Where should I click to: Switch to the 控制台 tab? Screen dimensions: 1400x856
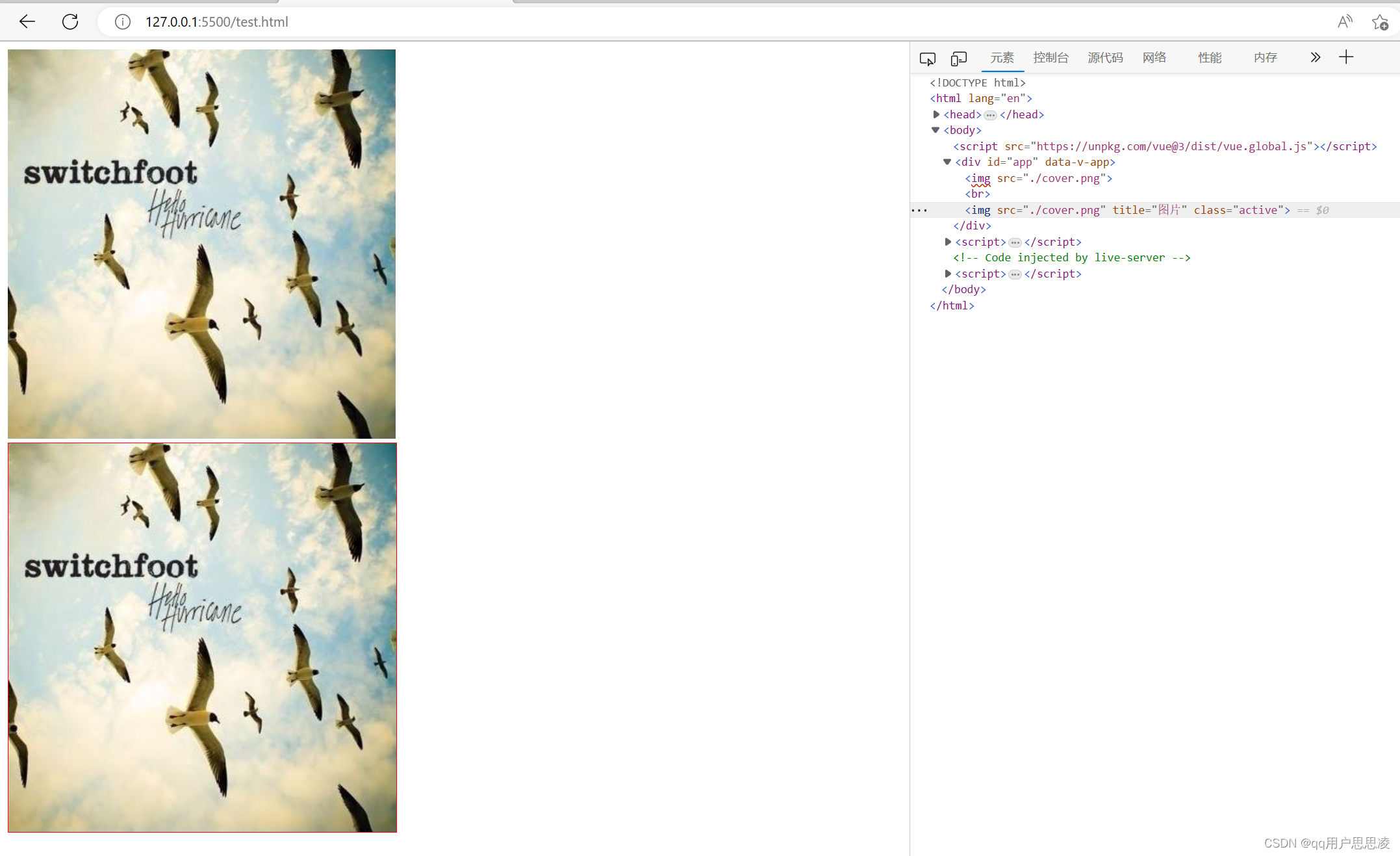[x=1050, y=58]
